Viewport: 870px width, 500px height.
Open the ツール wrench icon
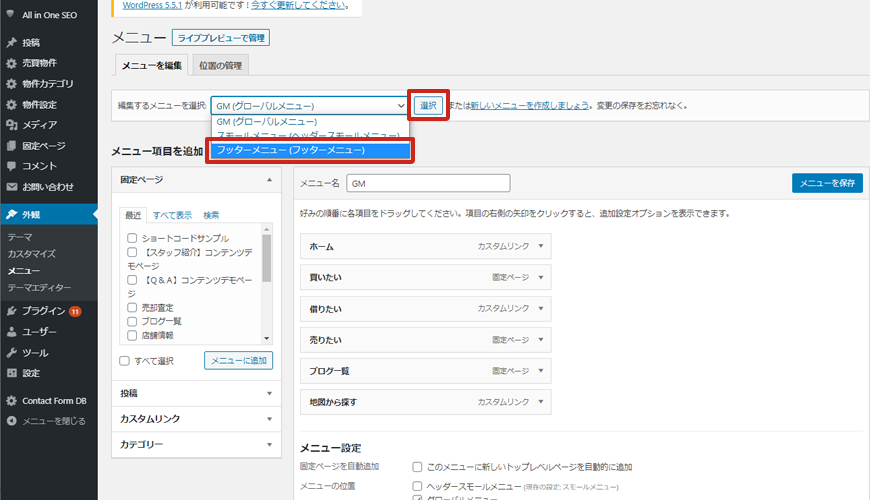11,353
